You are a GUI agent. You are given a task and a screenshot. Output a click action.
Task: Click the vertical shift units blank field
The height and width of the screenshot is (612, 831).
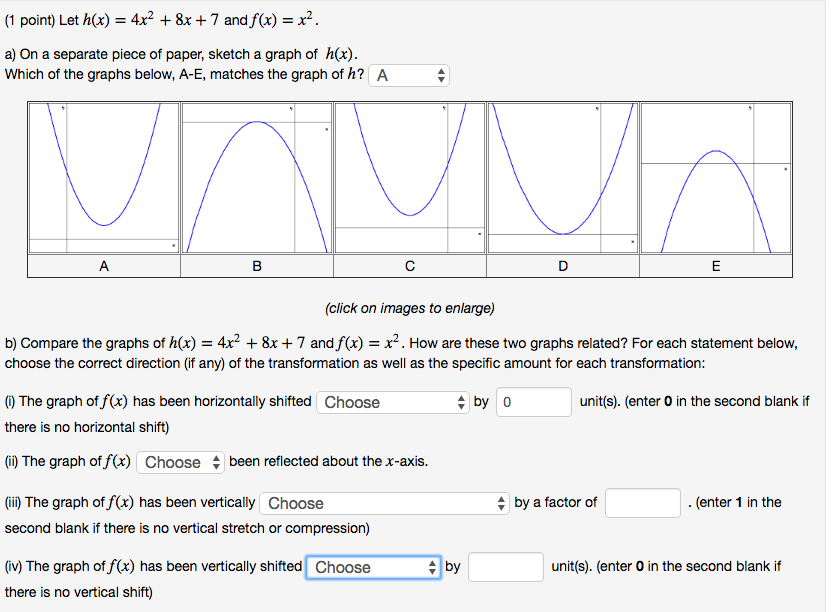click(x=505, y=567)
